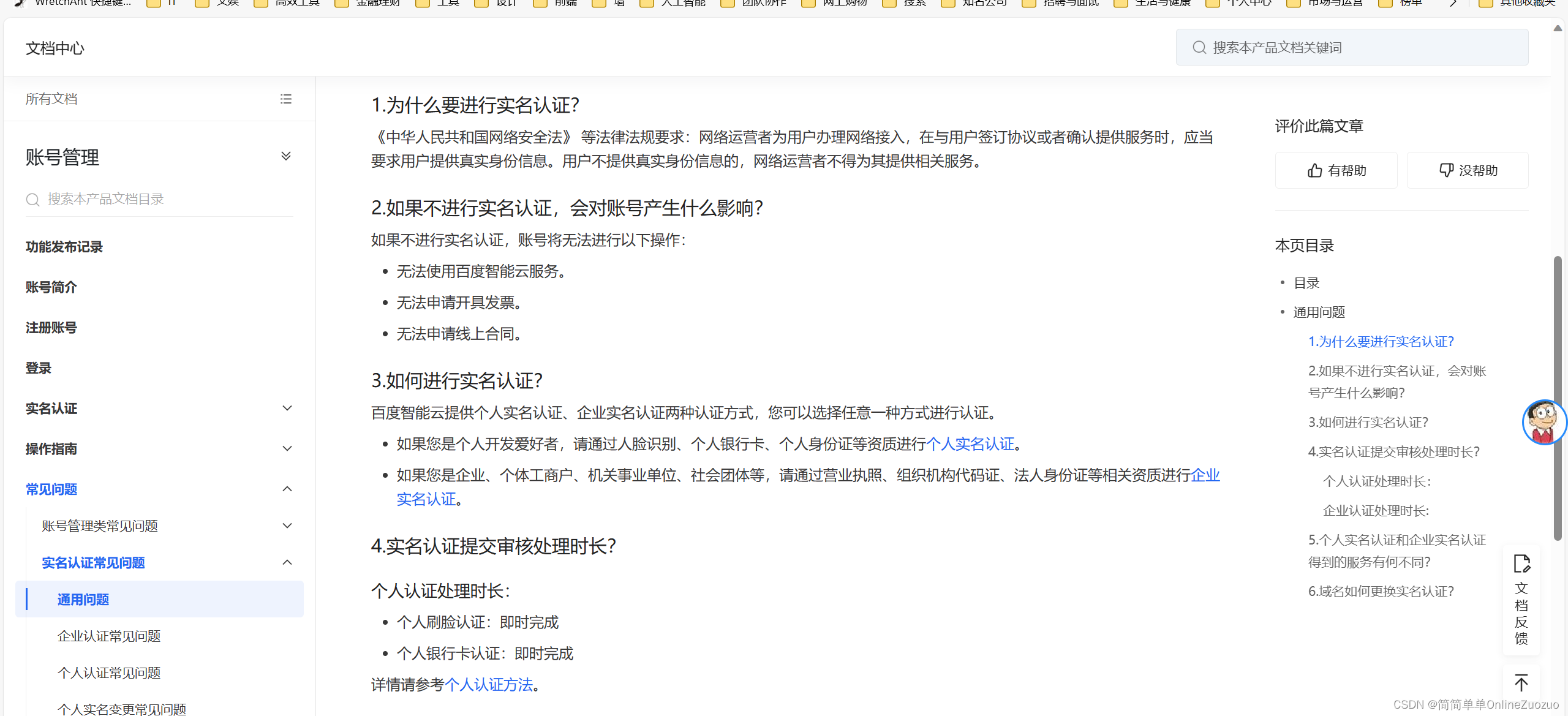Click the page vertical scrollbar thumb

click(x=1558, y=398)
